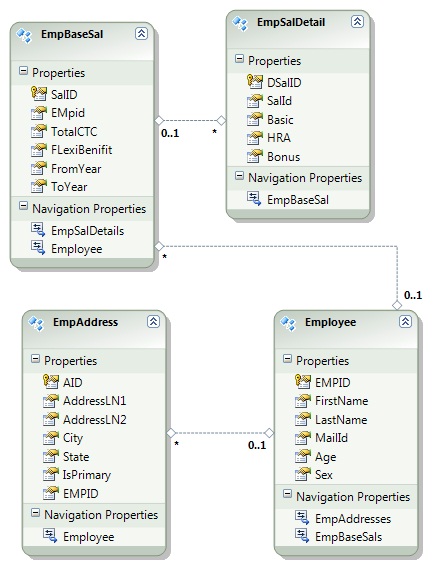This screenshot has width=434, height=564.
Task: Click the property icon next to FromYear
Action: pos(38,168)
